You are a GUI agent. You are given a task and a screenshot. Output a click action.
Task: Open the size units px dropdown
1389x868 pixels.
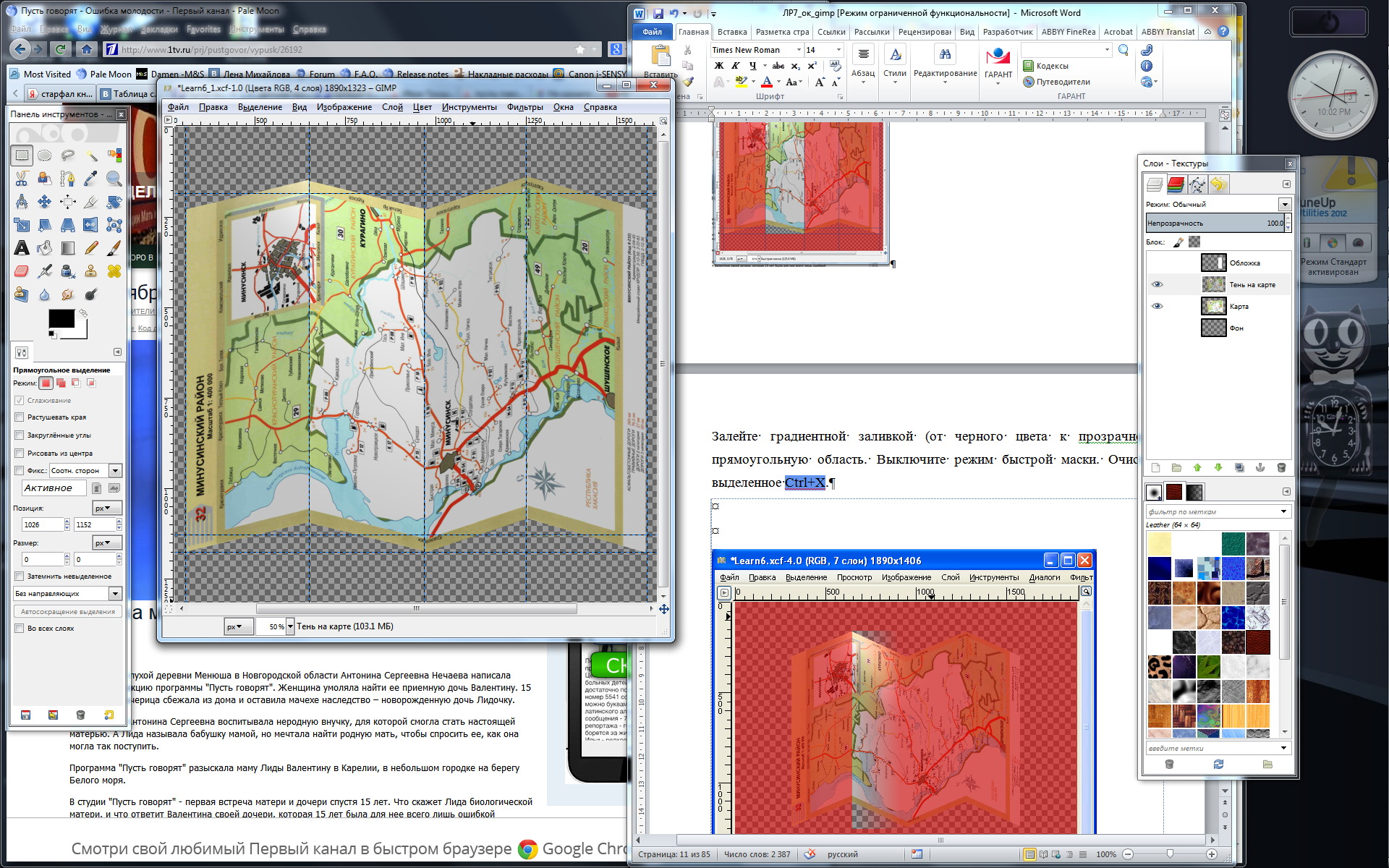108,542
